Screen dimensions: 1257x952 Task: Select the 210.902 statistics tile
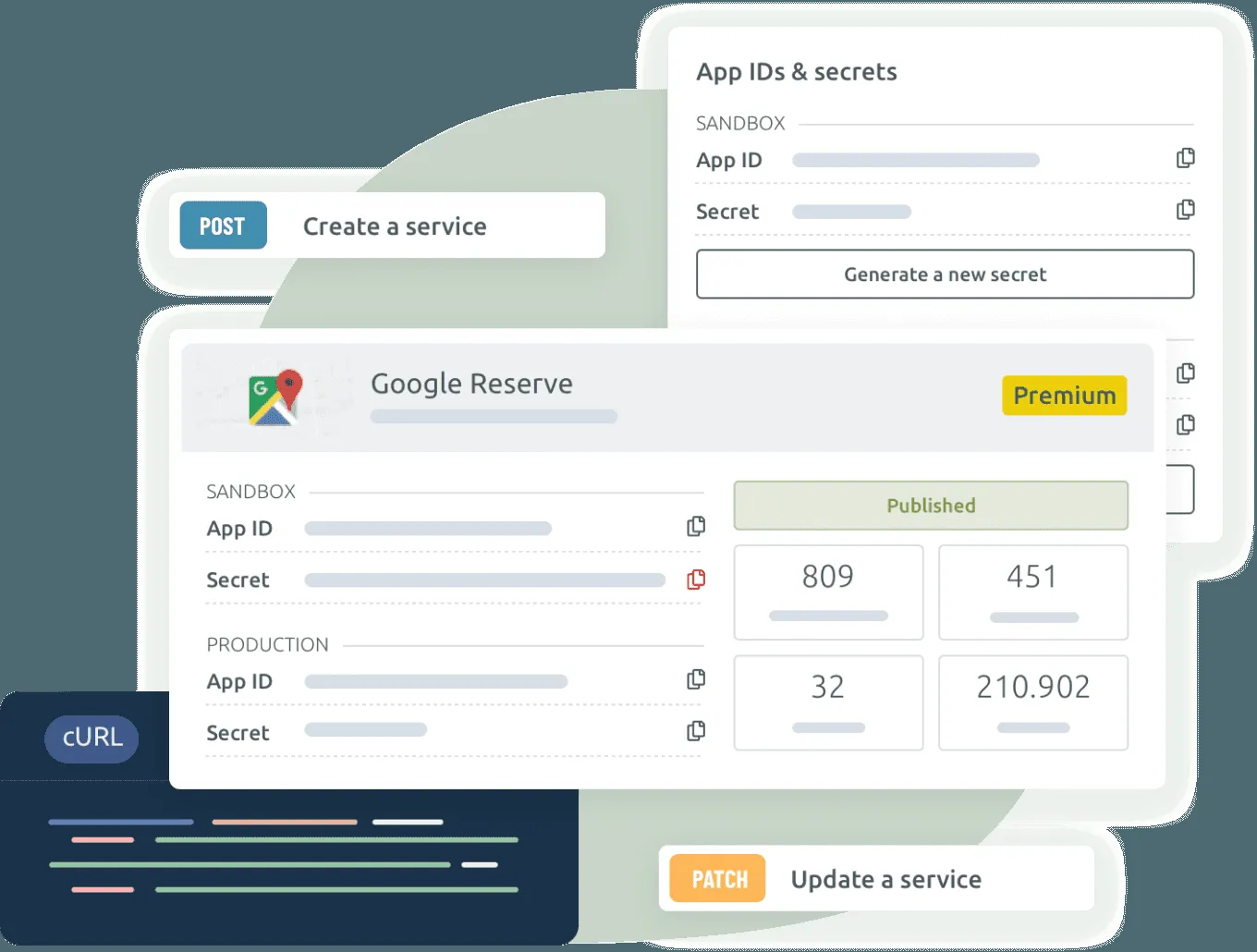(1032, 702)
